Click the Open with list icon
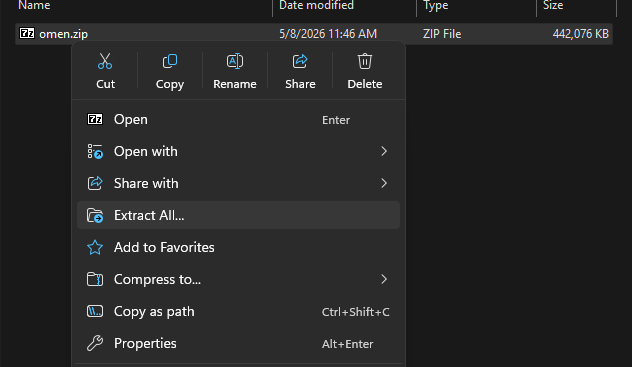This screenshot has width=632, height=367. (95, 151)
